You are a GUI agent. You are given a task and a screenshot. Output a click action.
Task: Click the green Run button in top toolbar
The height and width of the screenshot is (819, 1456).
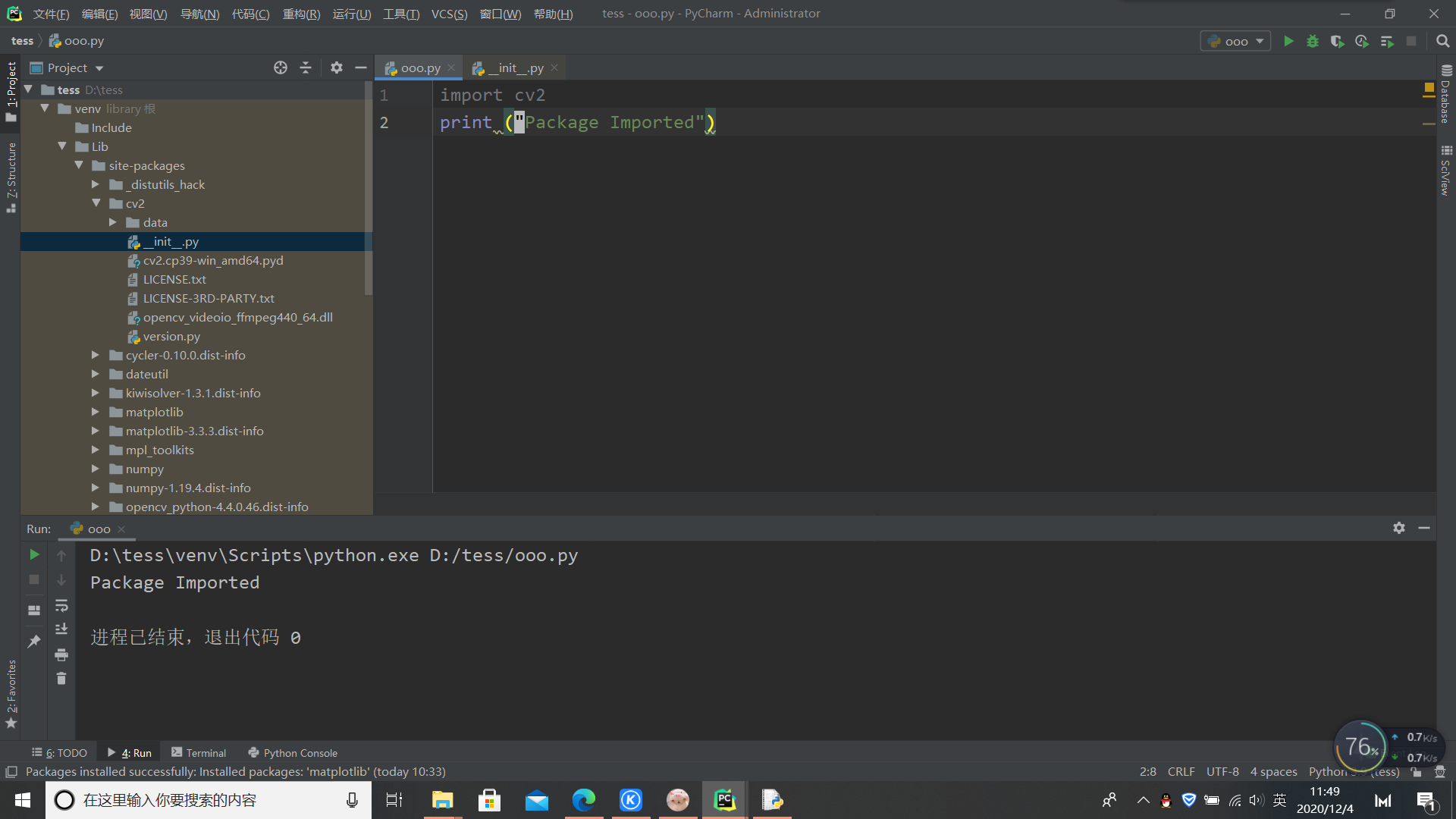tap(1288, 41)
